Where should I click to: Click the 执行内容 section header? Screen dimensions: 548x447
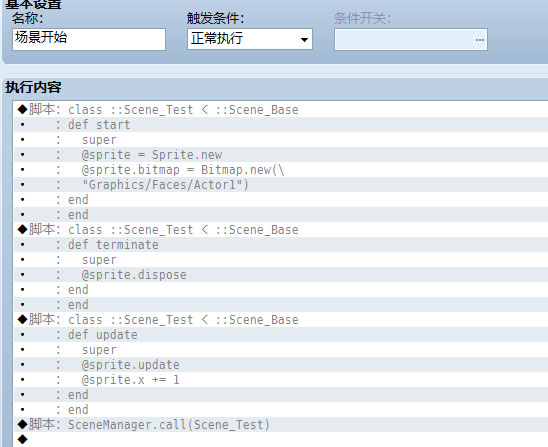(x=33, y=87)
